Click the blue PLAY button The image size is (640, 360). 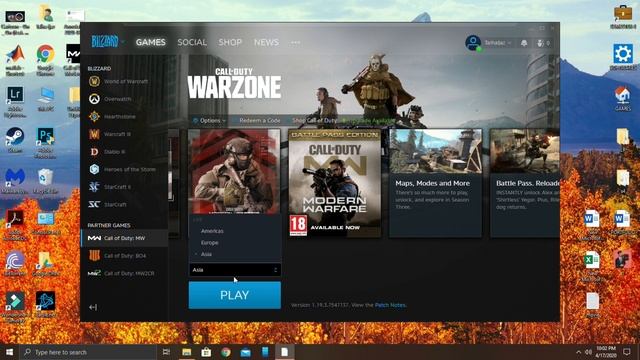tap(235, 295)
